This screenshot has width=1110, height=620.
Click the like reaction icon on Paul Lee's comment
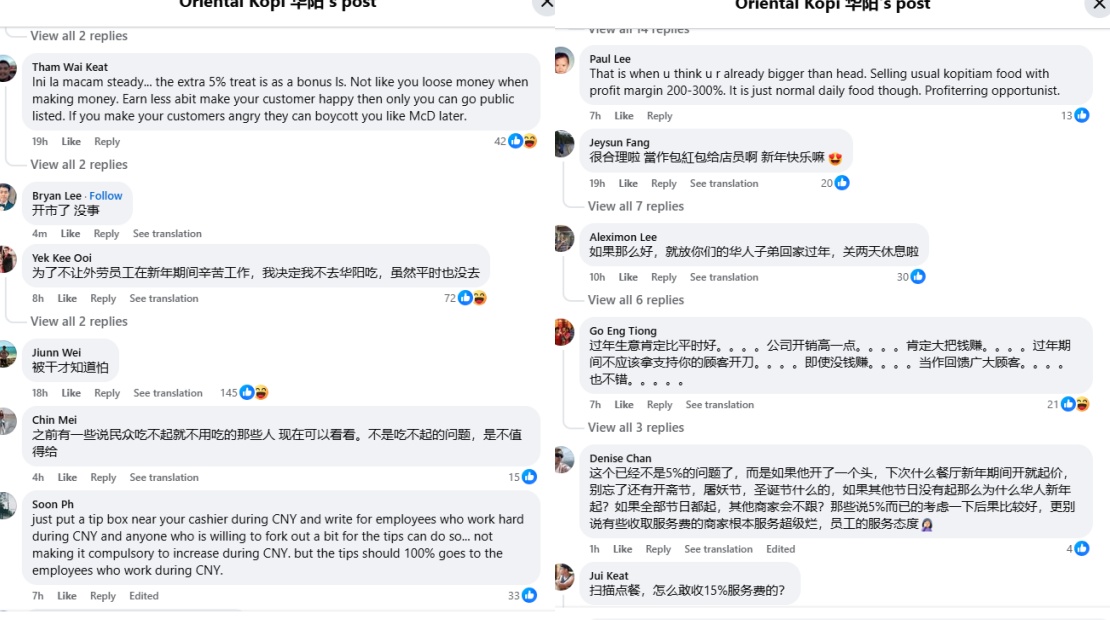coord(1082,115)
